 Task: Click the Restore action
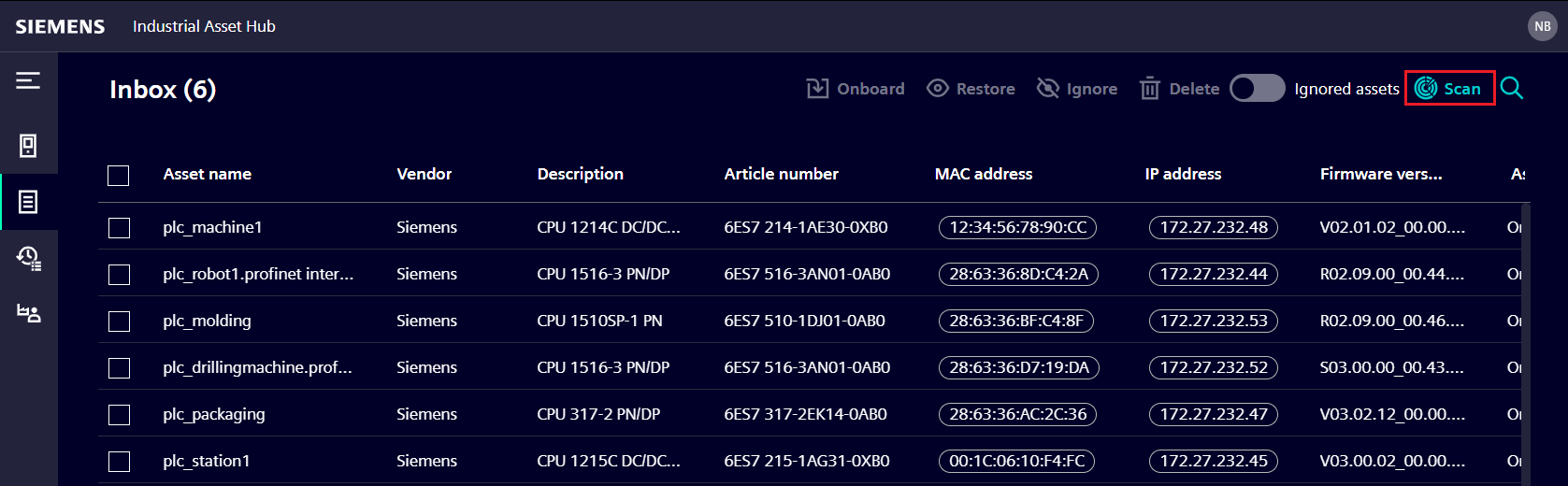point(971,89)
